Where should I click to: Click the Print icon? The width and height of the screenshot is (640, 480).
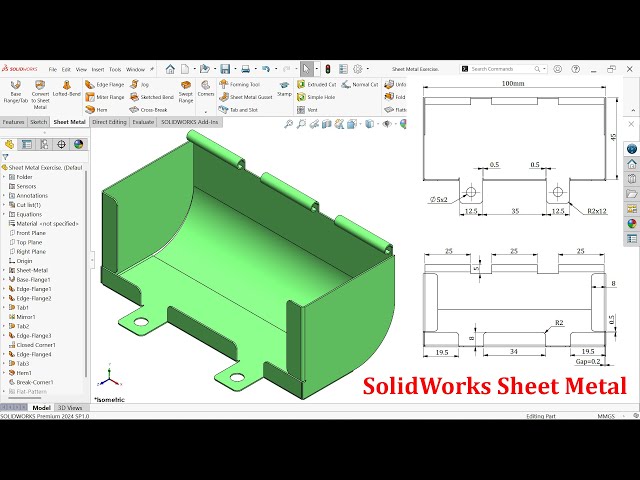tap(245, 69)
